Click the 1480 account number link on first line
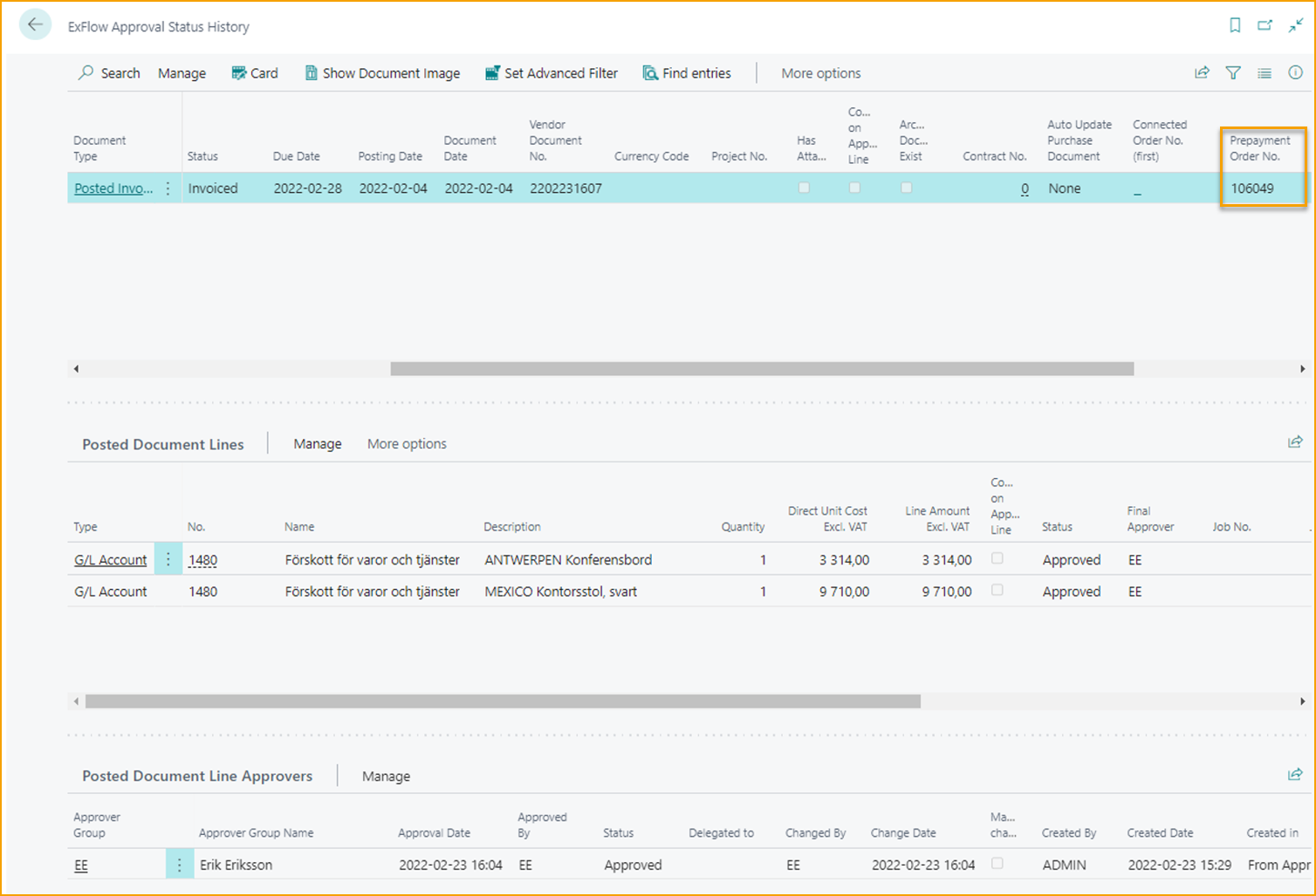1316x896 pixels. point(202,560)
